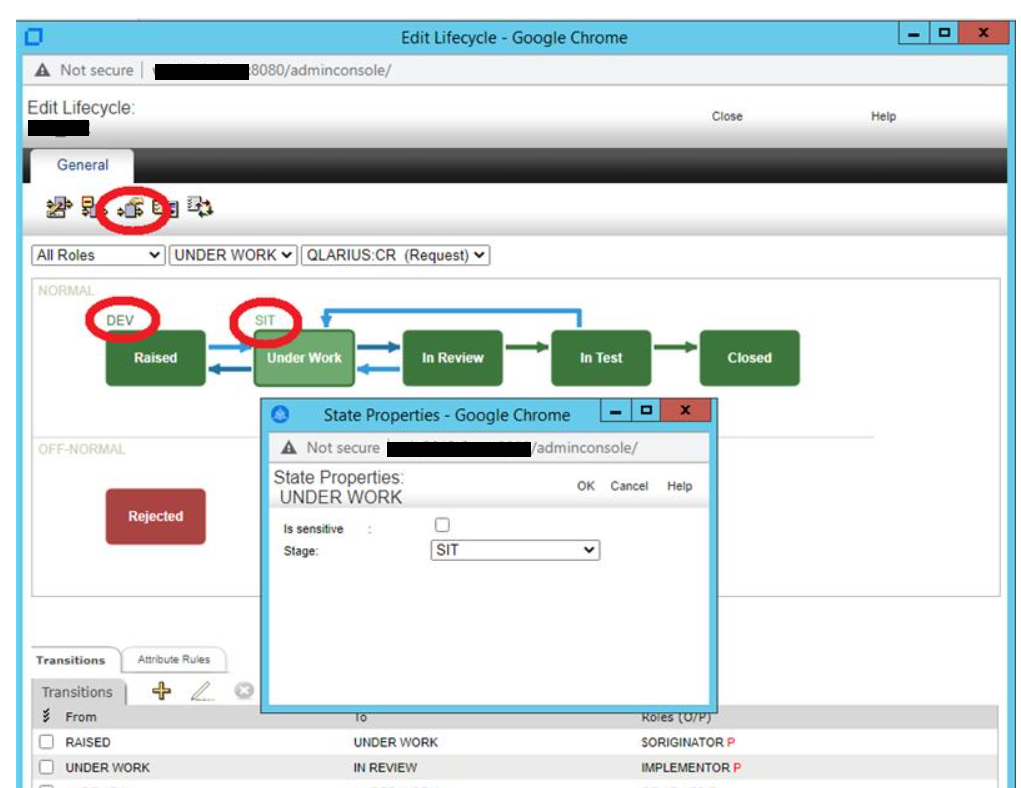Image resolution: width=1021 pixels, height=788 pixels.
Task: Click the folder-with-arrows icon in the lifecycle toolbar
Action: point(131,209)
